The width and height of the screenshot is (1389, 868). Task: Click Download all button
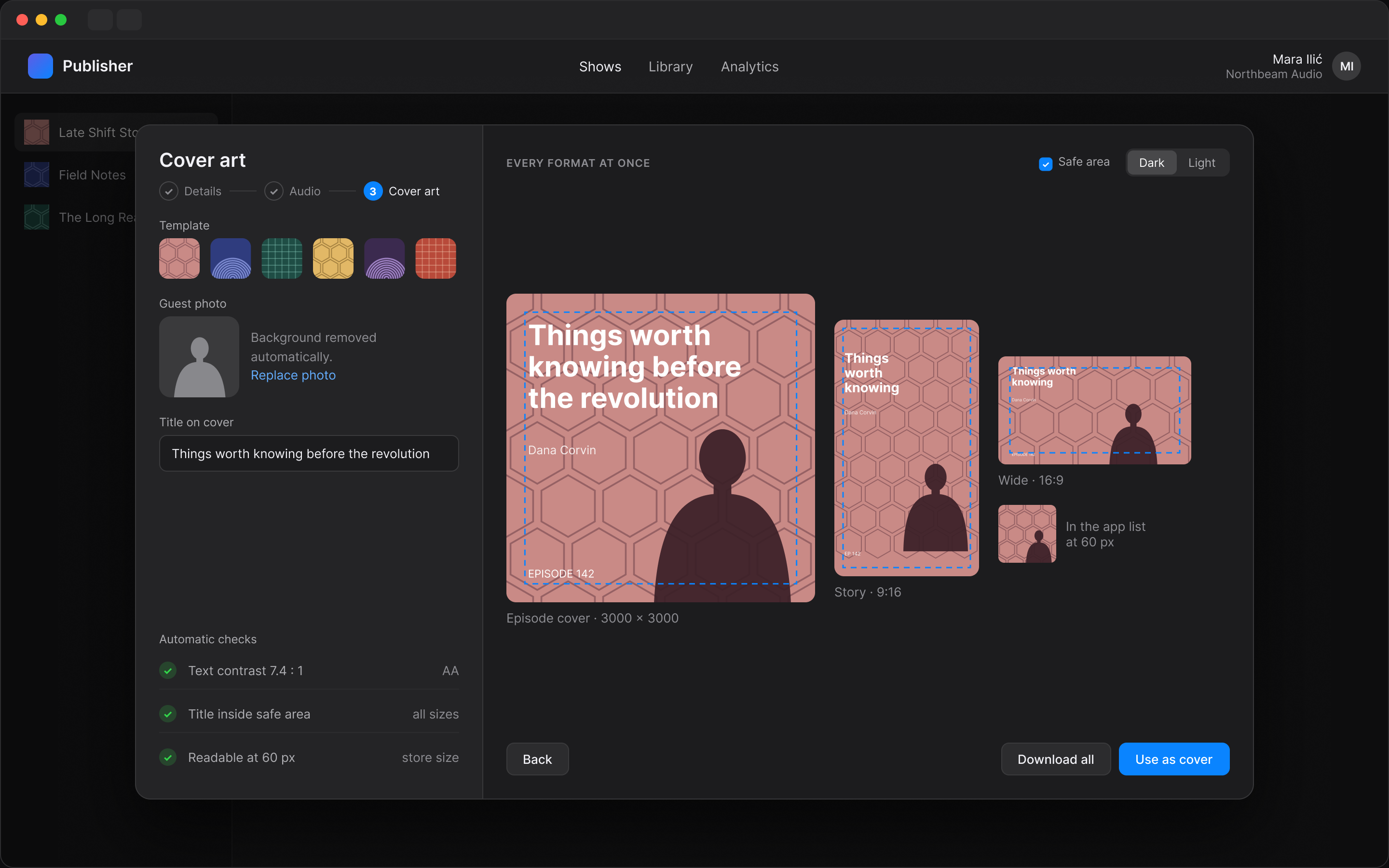point(1056,759)
